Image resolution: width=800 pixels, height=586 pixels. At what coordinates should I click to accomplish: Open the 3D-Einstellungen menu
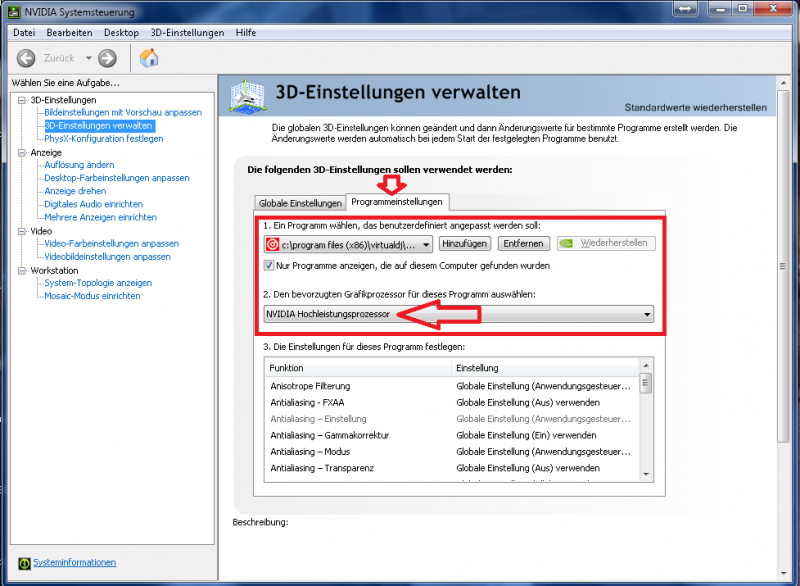click(x=187, y=33)
